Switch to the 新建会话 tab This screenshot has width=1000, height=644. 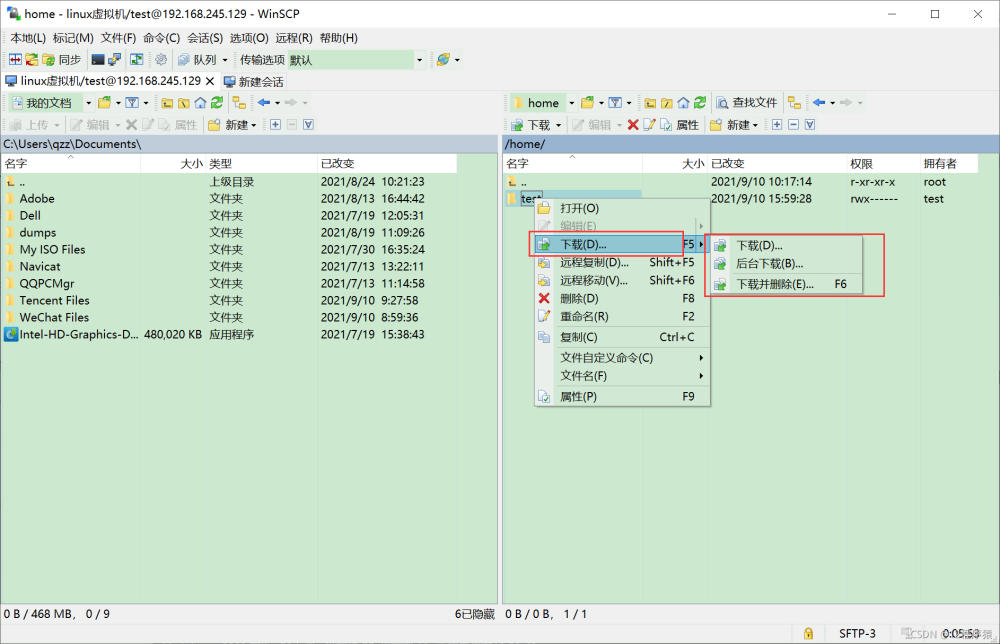pyautogui.click(x=253, y=82)
